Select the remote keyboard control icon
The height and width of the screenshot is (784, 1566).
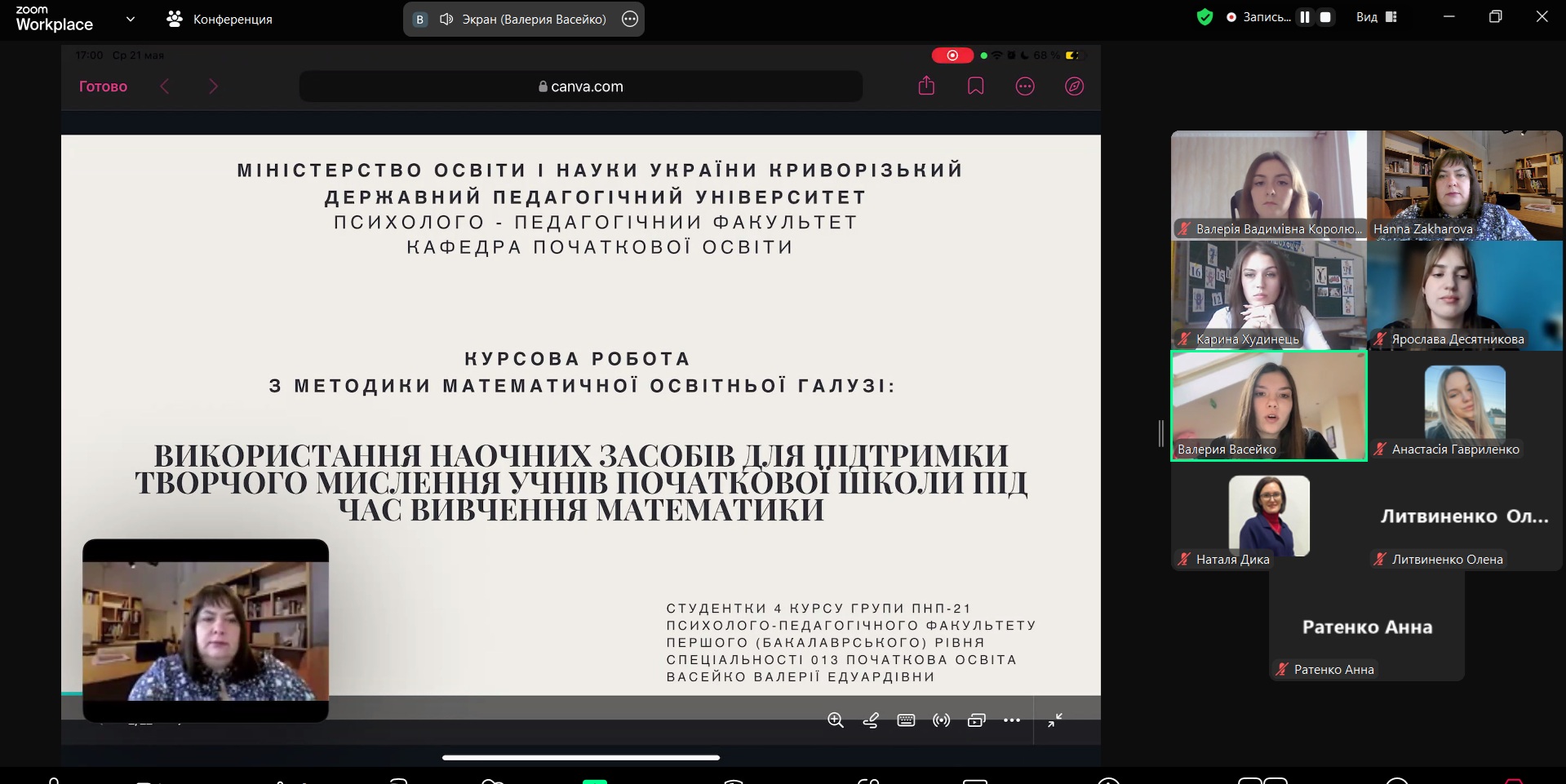[906, 720]
